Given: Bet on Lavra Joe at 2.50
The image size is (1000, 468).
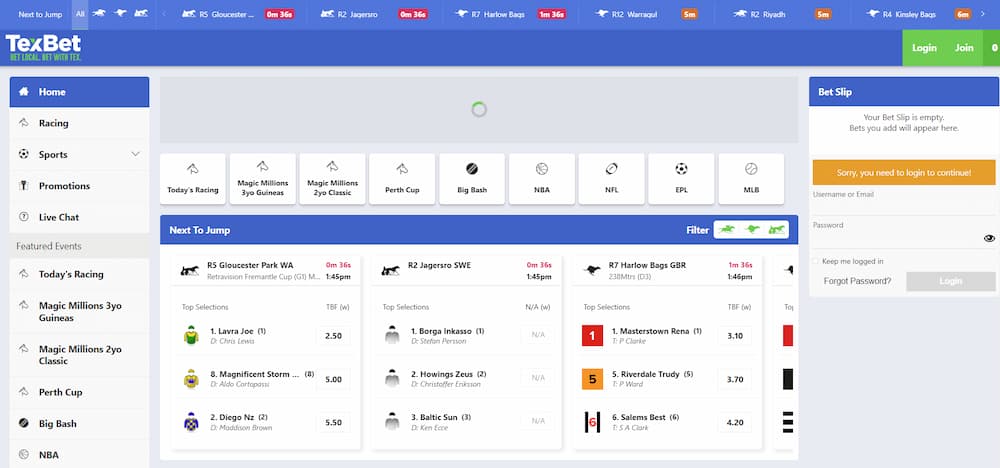Looking at the screenshot, I should (334, 335).
